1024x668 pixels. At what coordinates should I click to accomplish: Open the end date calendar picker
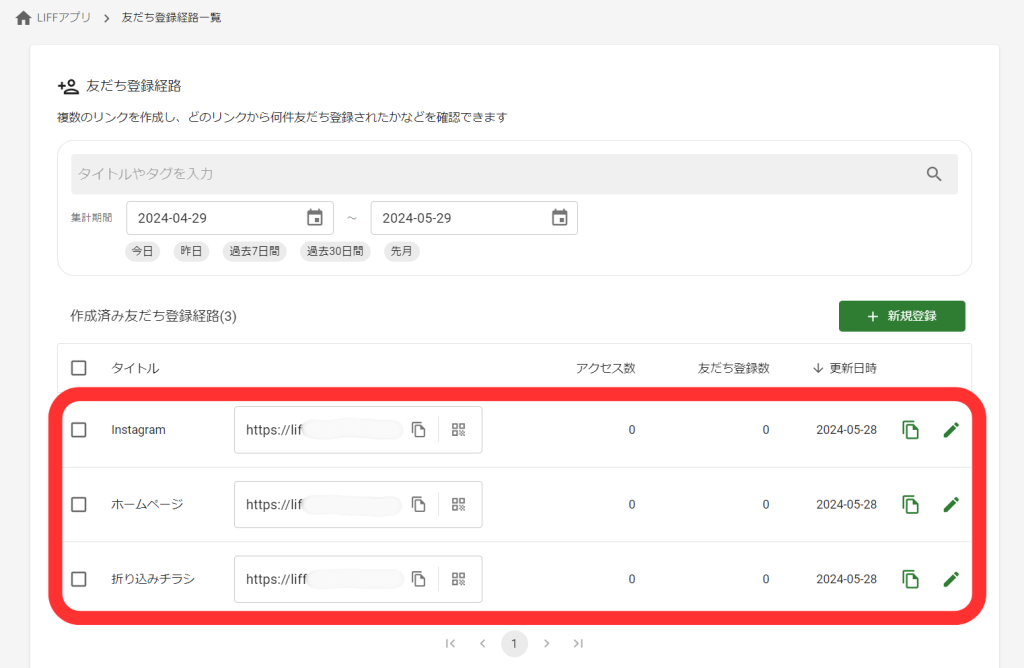pyautogui.click(x=560, y=217)
